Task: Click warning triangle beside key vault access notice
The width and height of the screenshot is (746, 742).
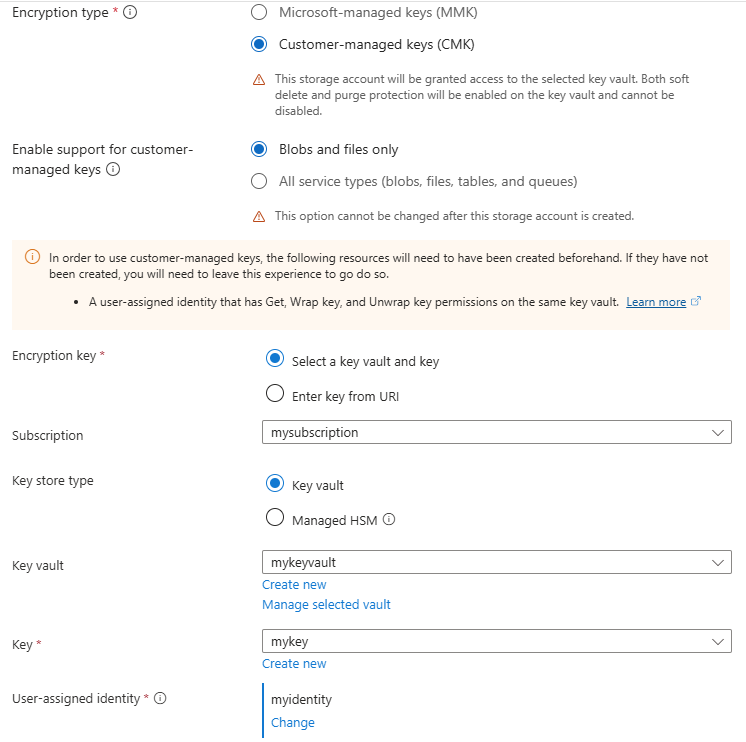Action: click(x=259, y=79)
